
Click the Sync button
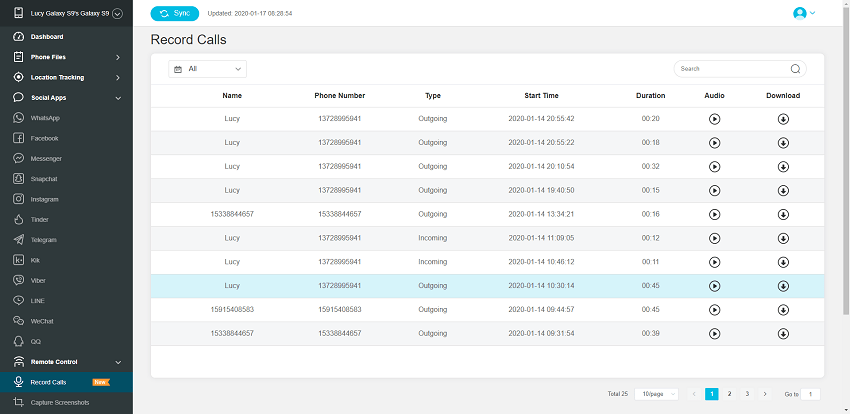[x=175, y=14]
